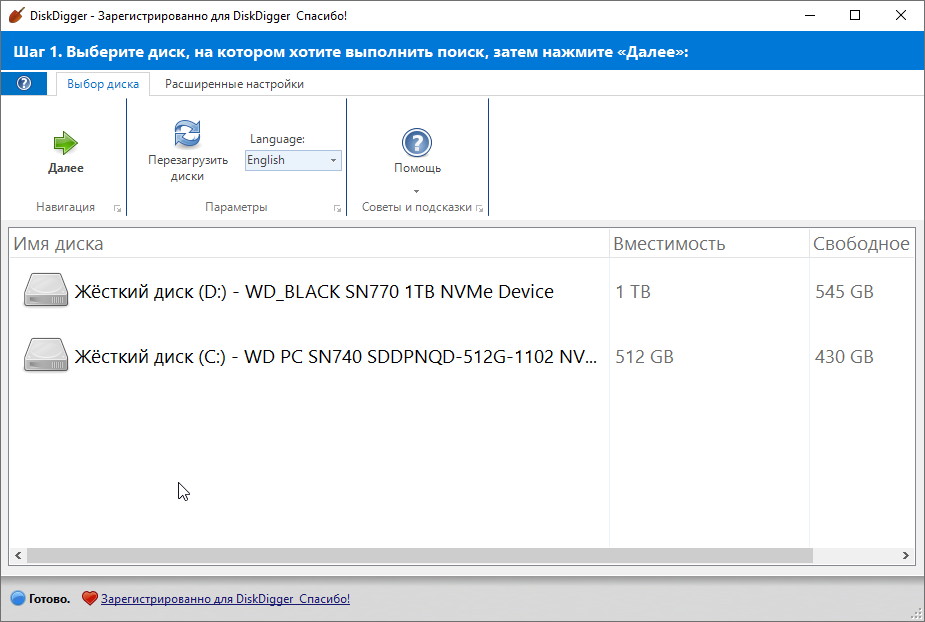925x622 pixels.
Task: Click the Перезагрузить диски refresh icon
Action: 188,133
